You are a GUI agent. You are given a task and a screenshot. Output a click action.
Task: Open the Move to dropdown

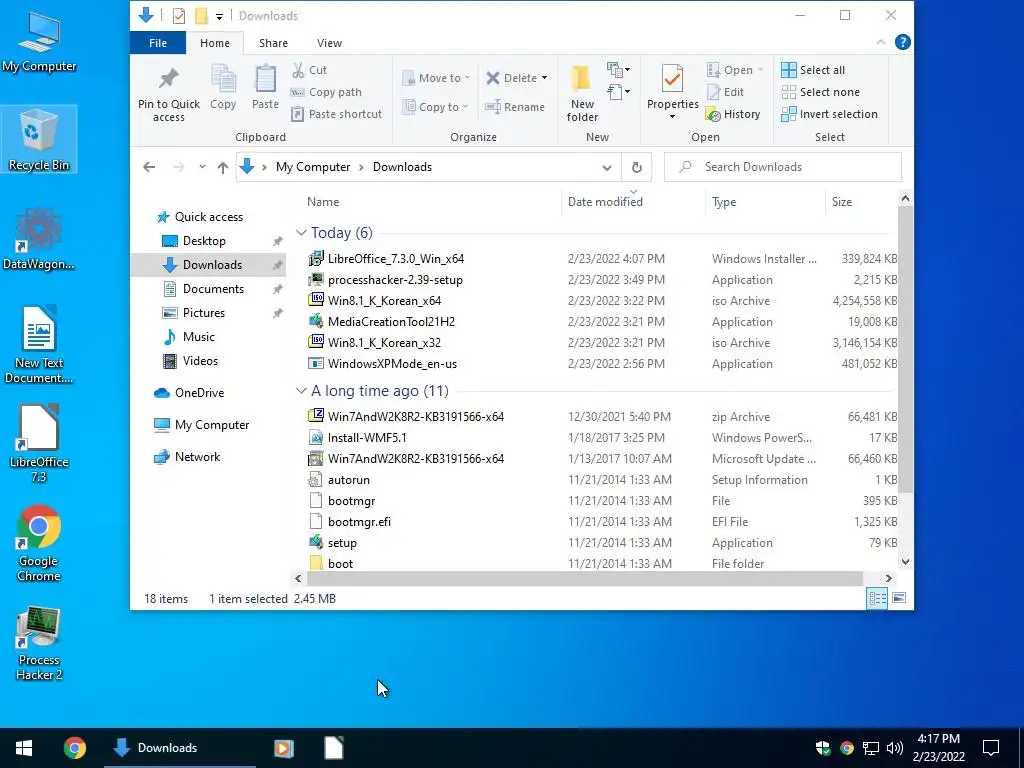point(436,78)
